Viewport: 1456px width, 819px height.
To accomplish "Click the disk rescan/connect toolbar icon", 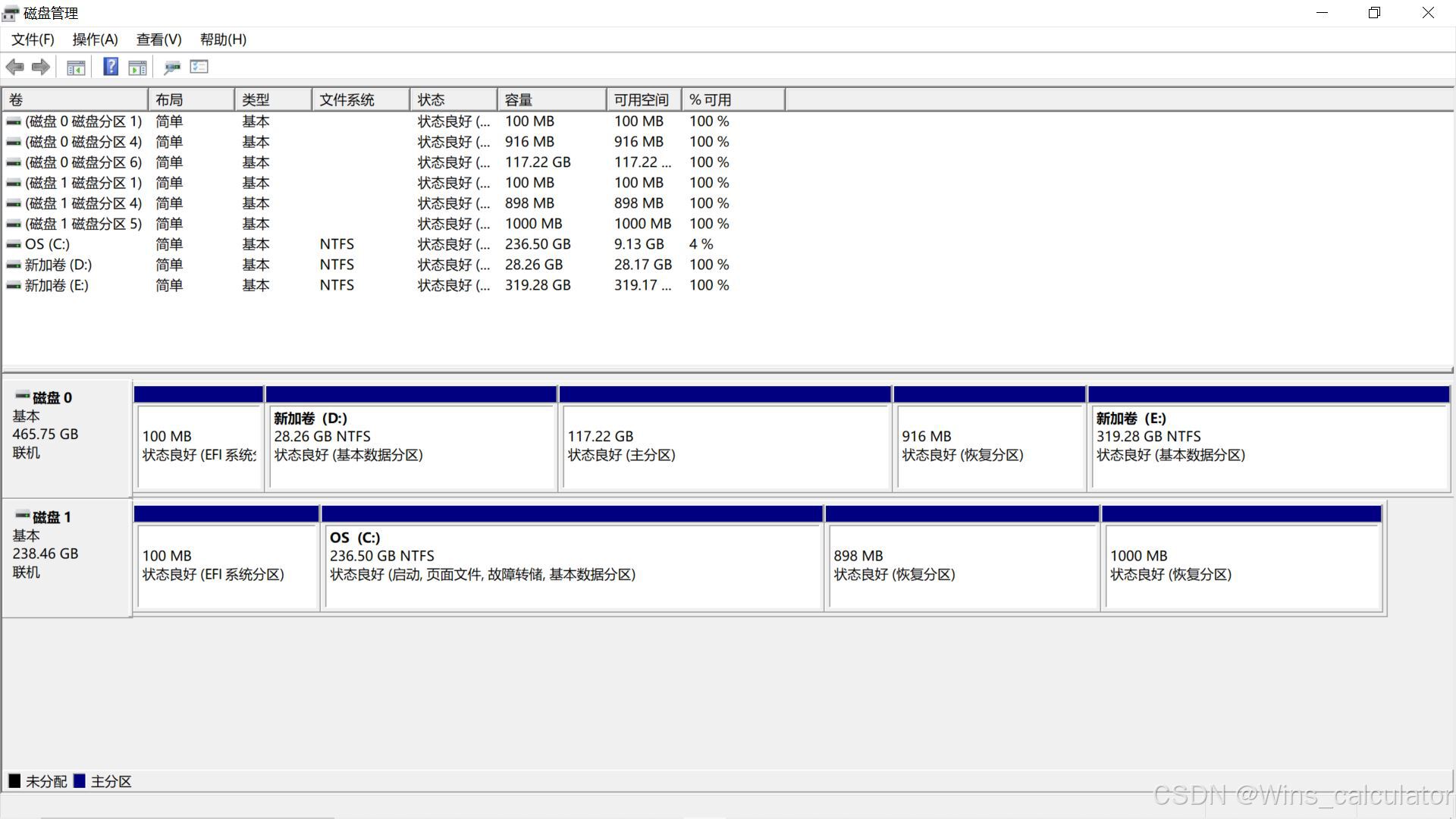I will (172, 67).
